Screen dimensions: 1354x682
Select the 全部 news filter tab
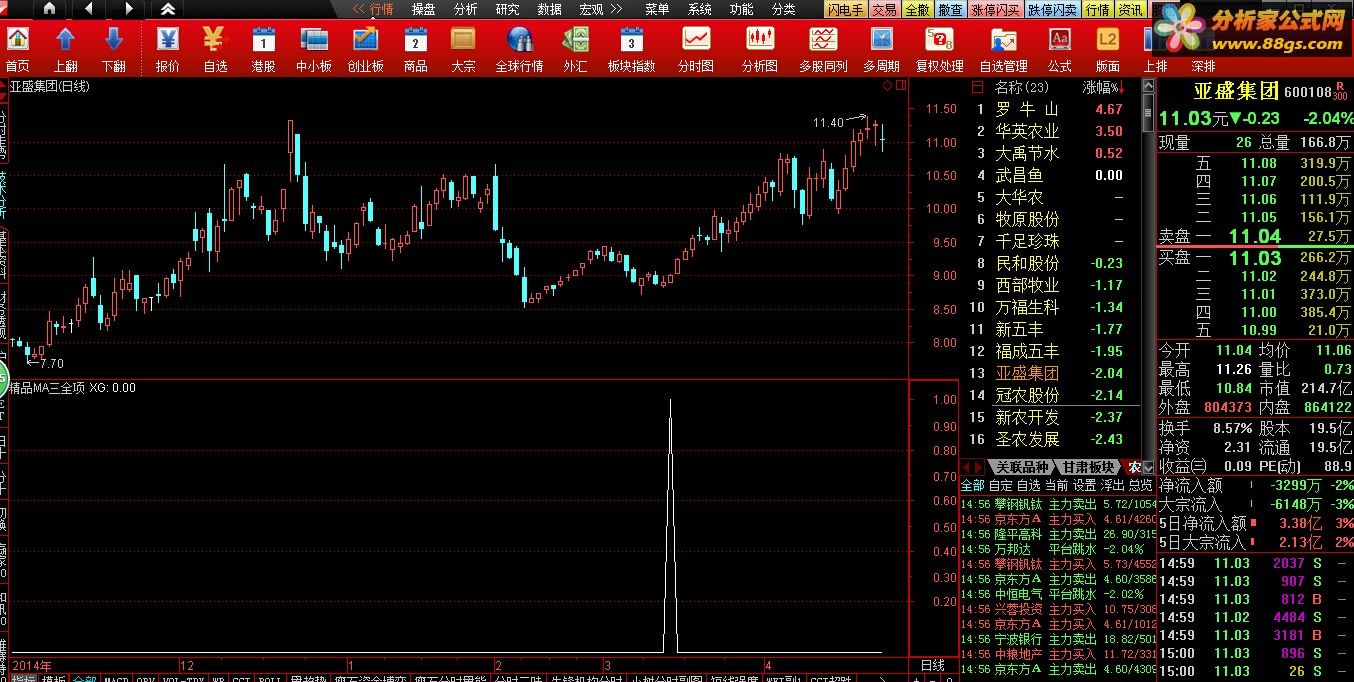tap(972, 485)
